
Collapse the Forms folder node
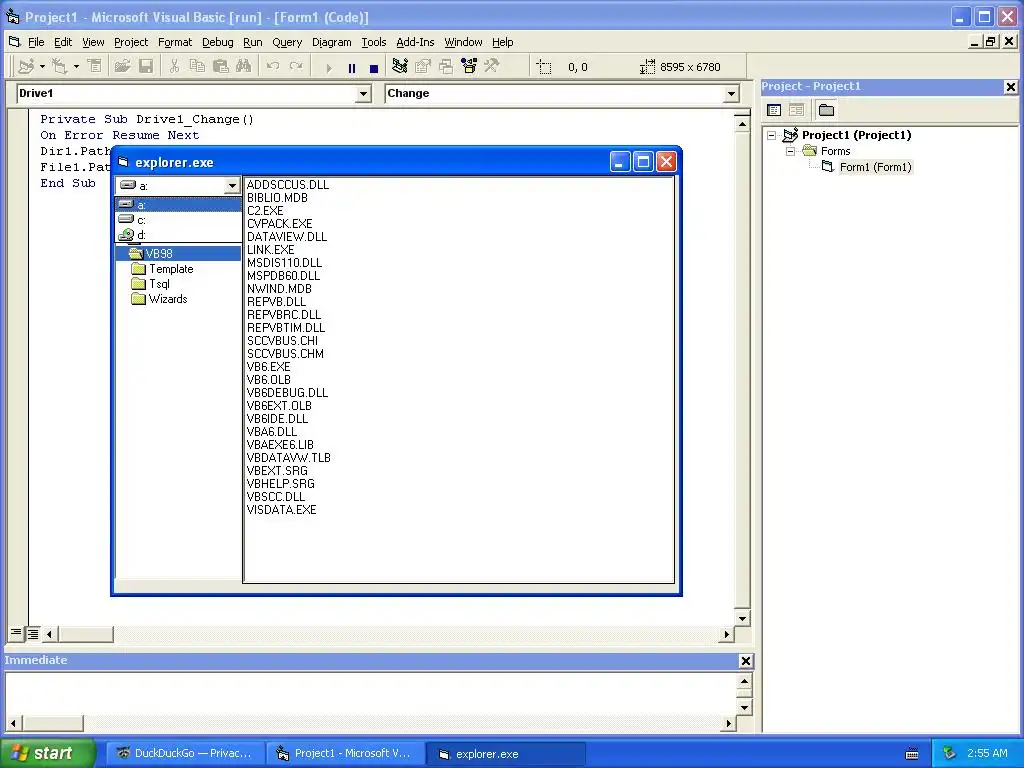coord(790,151)
